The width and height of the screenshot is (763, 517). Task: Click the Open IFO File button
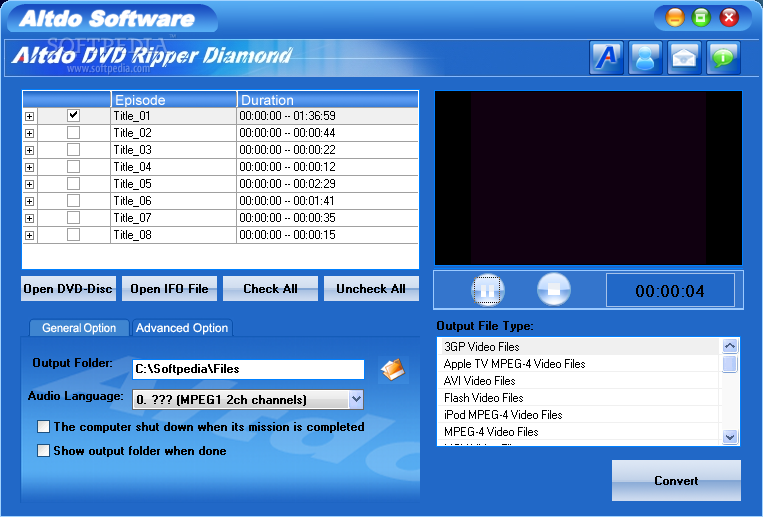(169, 289)
